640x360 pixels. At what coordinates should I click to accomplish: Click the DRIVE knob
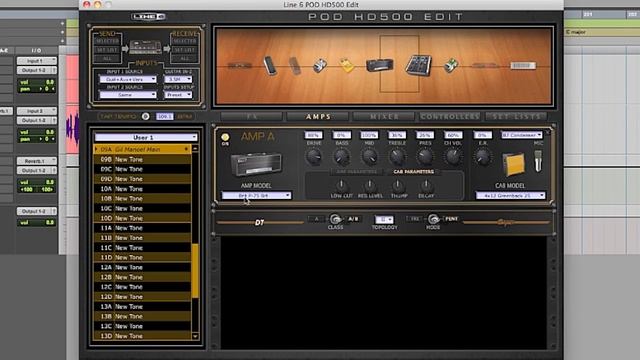pos(313,157)
